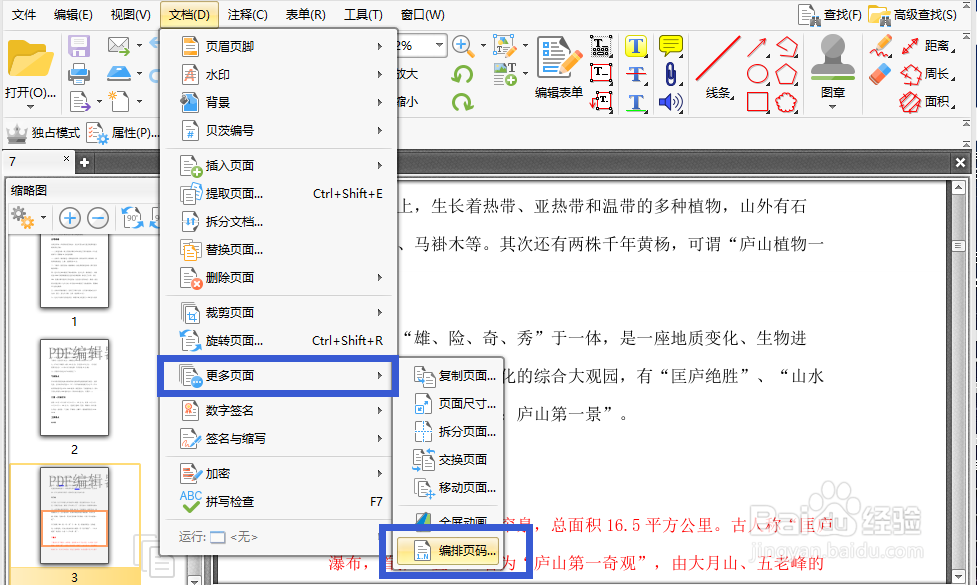The height and width of the screenshot is (585, 977).
Task: Expand the 图章 stamp dropdown arrow
Action: [x=833, y=106]
